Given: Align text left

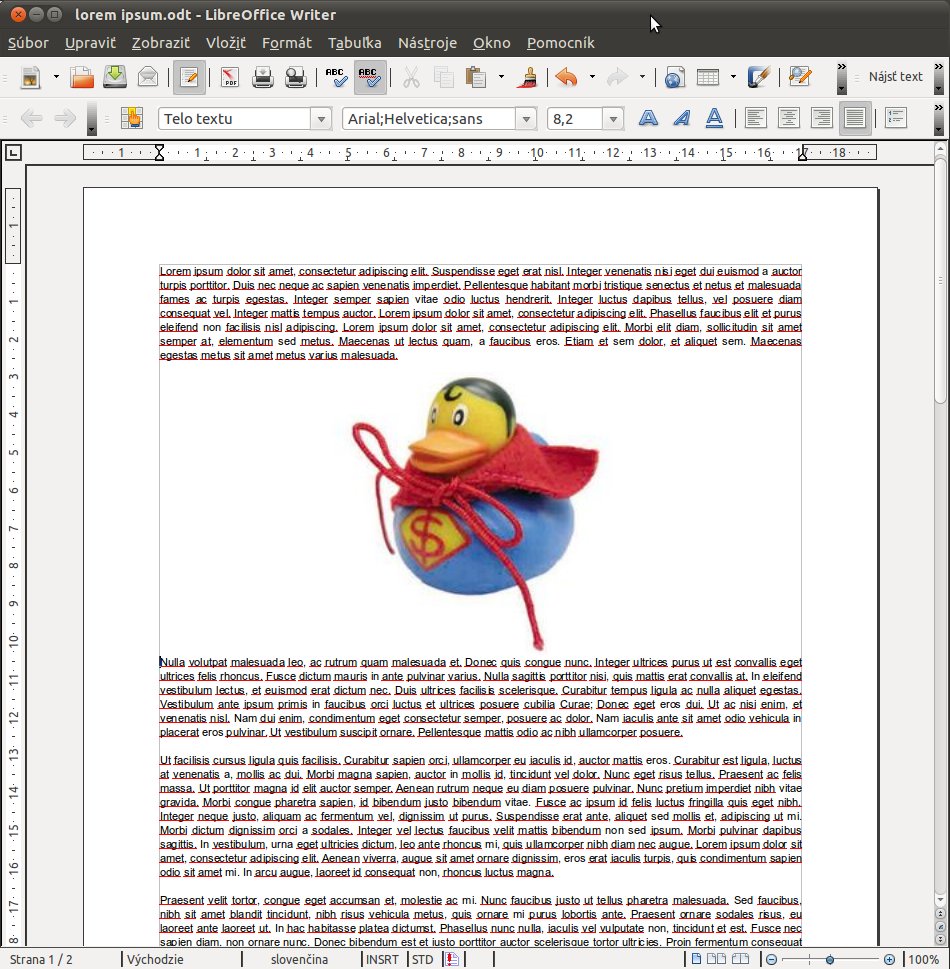Looking at the screenshot, I should point(755,118).
